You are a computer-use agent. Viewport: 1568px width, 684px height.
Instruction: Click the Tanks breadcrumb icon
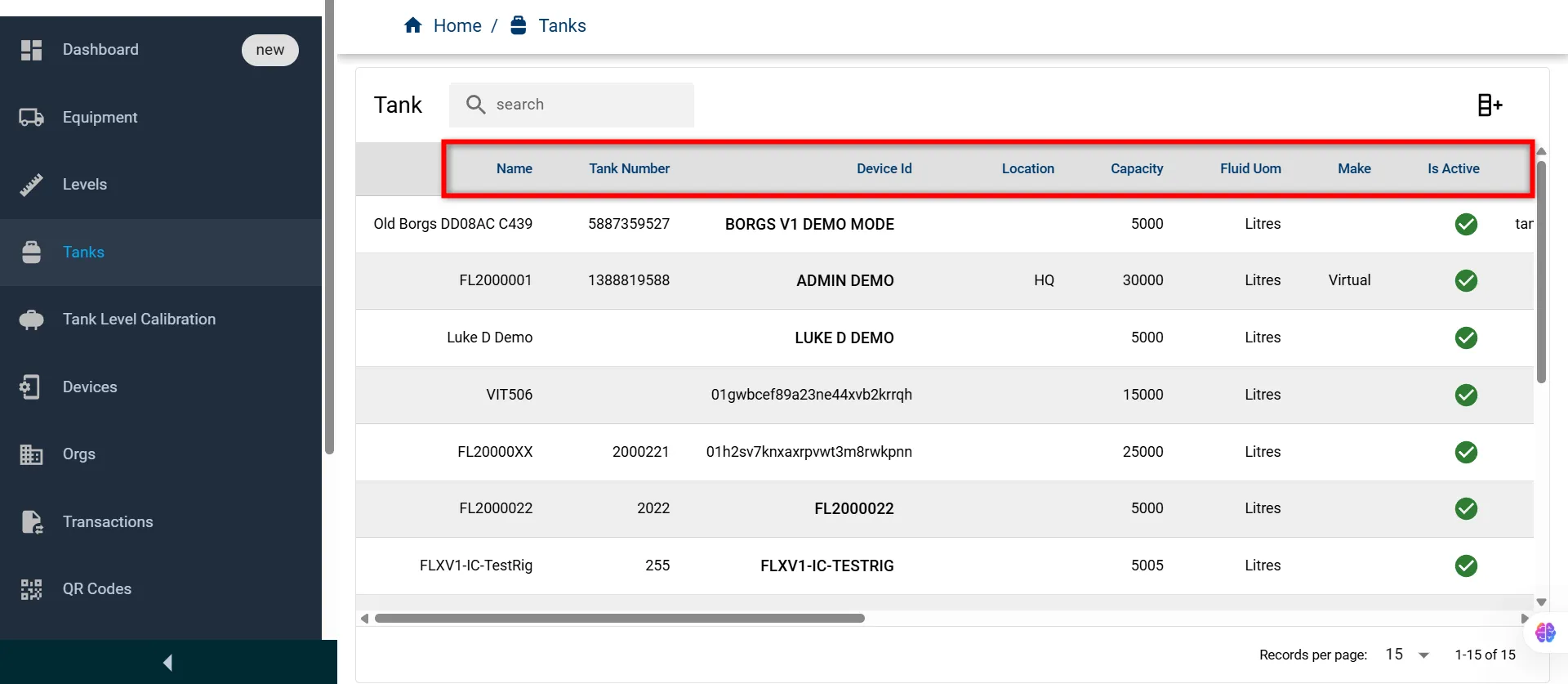(x=518, y=25)
